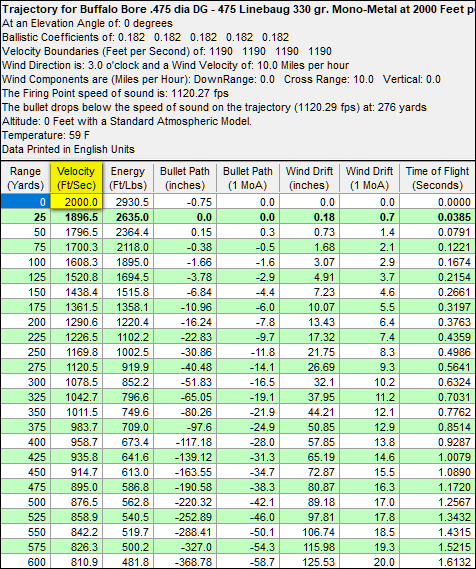Select the Bullet Path (1 MoA) header
Viewport: 476px width, 569px height.
(x=247, y=178)
